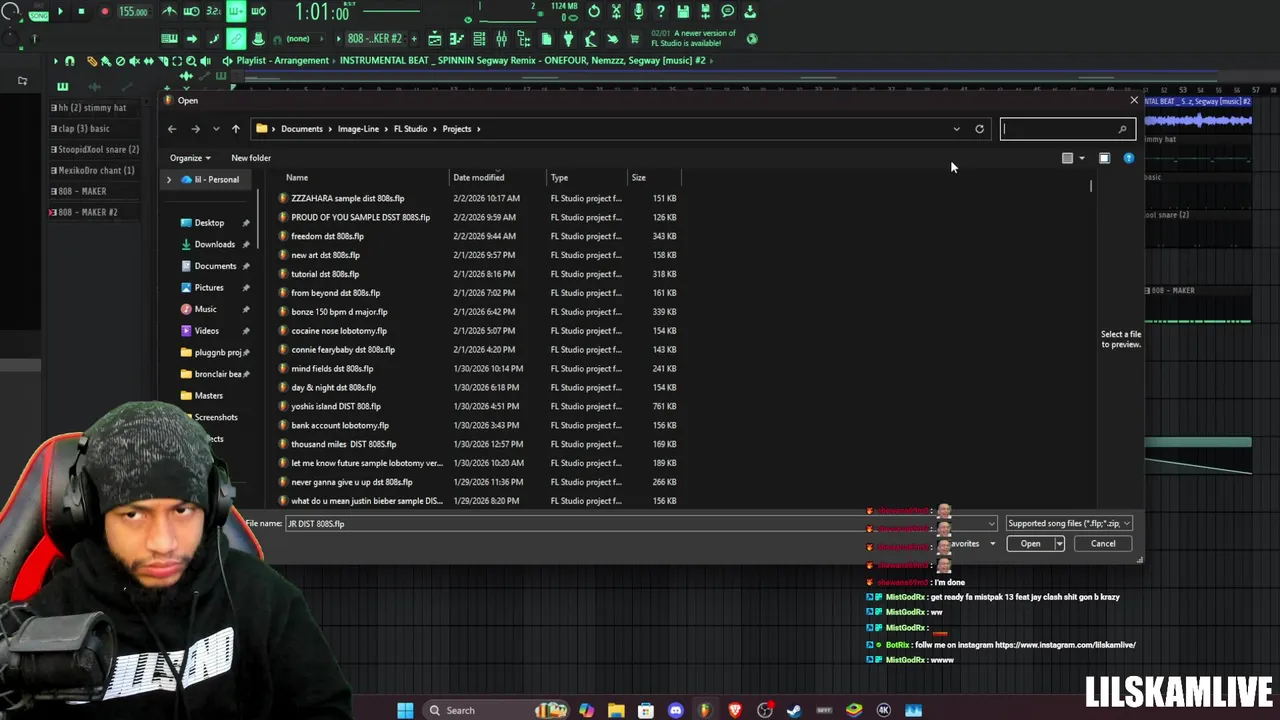Toggle the 3.2.1 countdown before recording
The width and height of the screenshot is (1280, 720).
coord(213,11)
